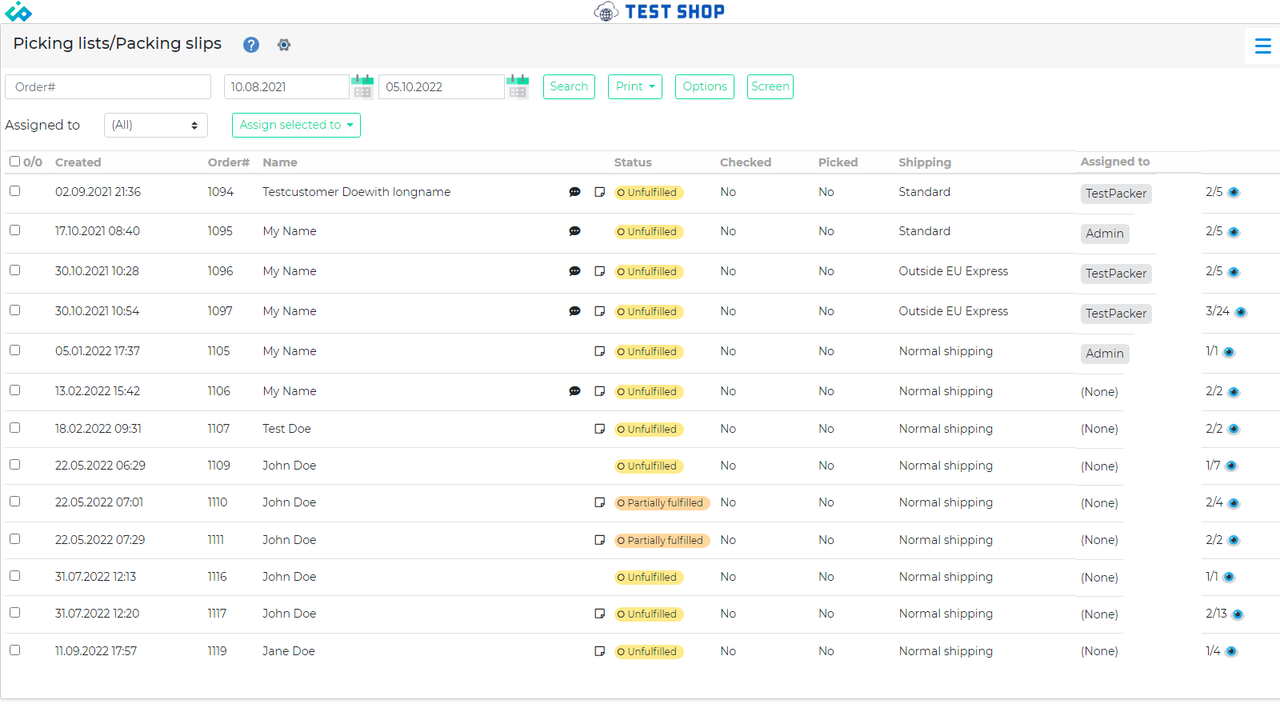This screenshot has height=720, width=1280.
Task: Click the Unfulfilled status badge of order 1105
Action: (x=648, y=351)
